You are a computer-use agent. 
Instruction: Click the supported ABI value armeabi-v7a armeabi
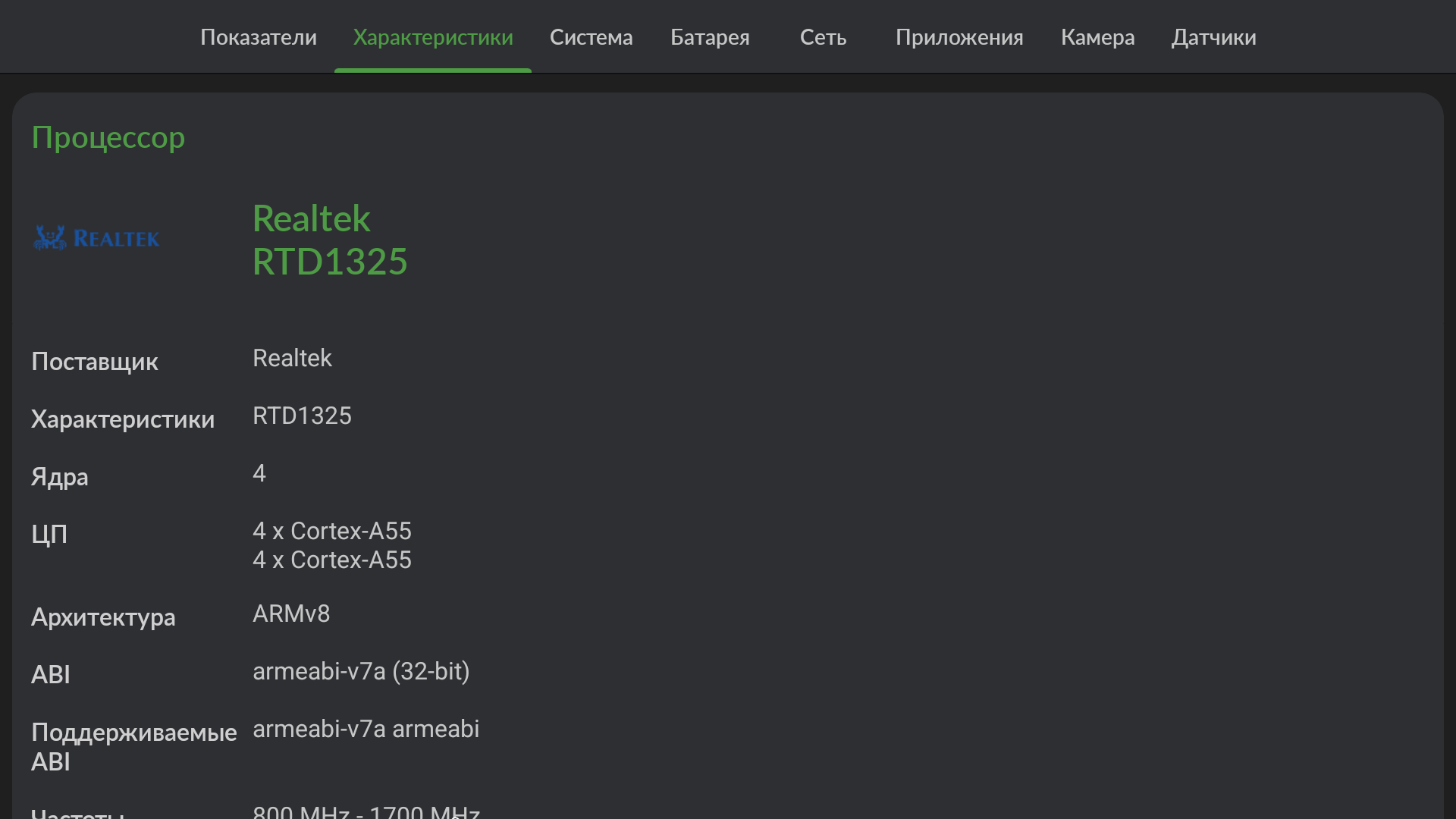pos(366,729)
